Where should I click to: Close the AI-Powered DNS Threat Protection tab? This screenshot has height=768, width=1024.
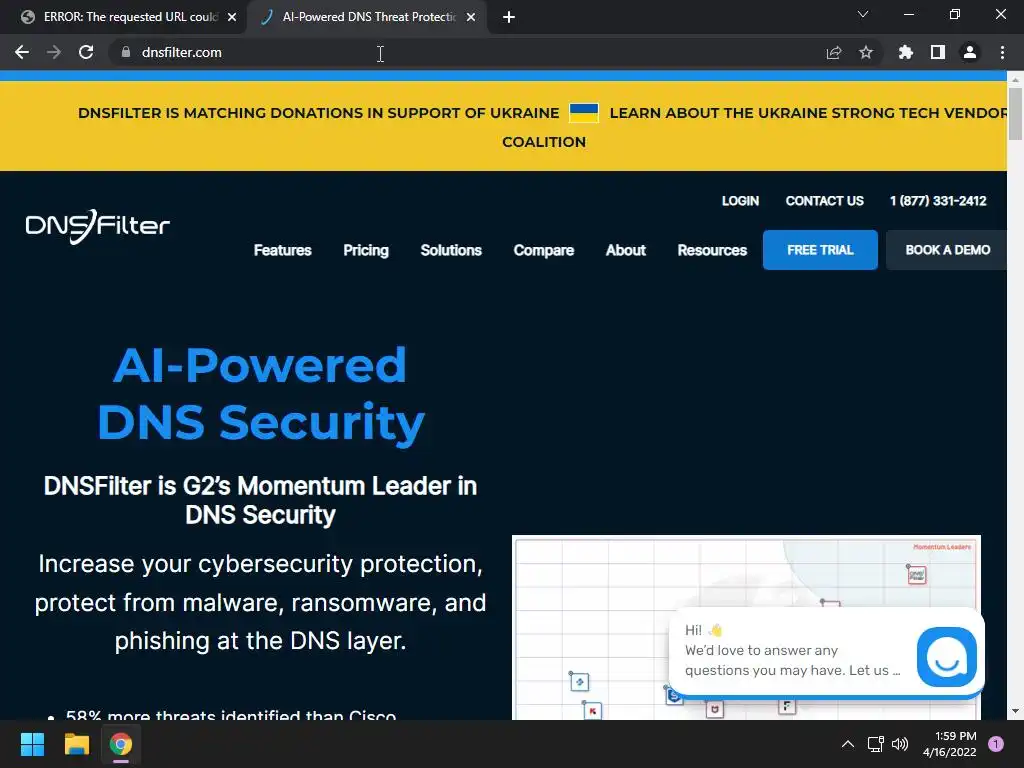tap(471, 17)
